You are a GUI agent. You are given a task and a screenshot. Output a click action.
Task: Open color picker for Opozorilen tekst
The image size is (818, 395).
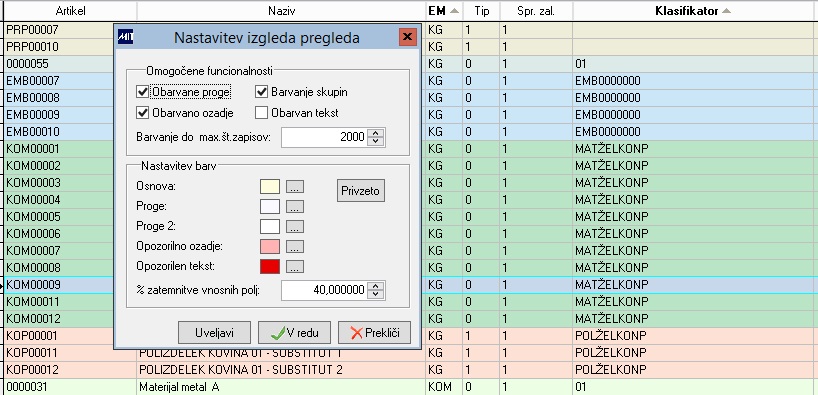(x=295, y=267)
